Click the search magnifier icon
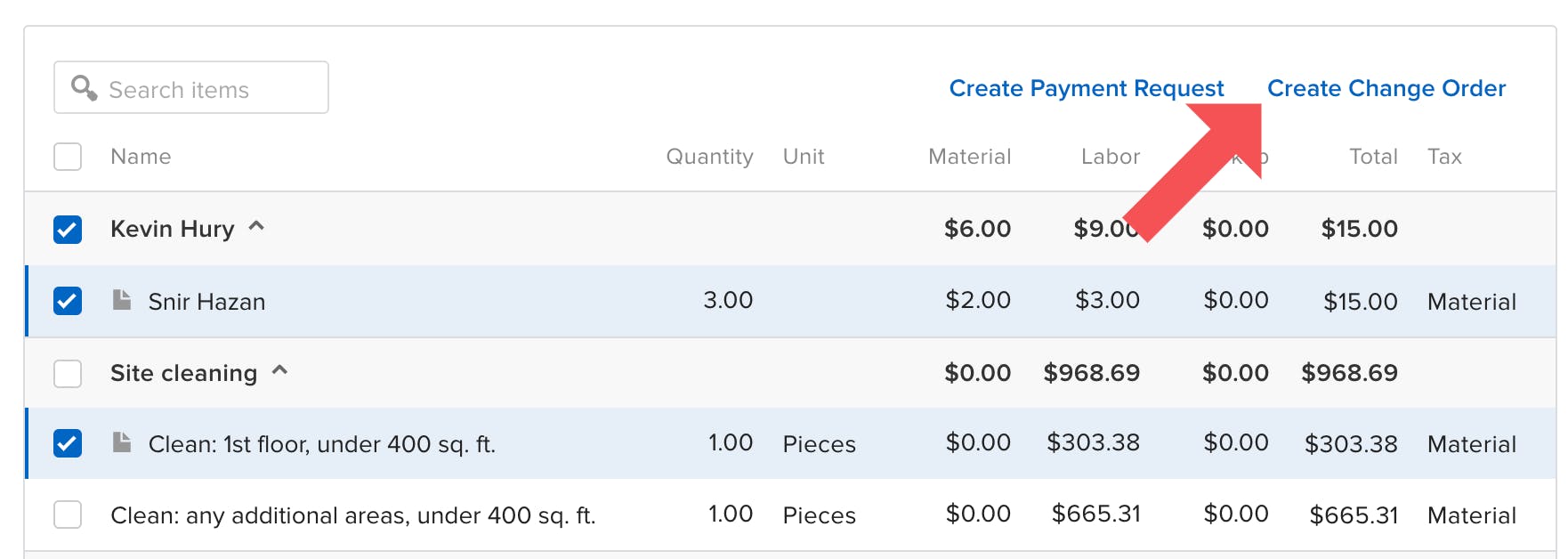Viewport: 1568px width, 559px height. pyautogui.click(x=85, y=87)
